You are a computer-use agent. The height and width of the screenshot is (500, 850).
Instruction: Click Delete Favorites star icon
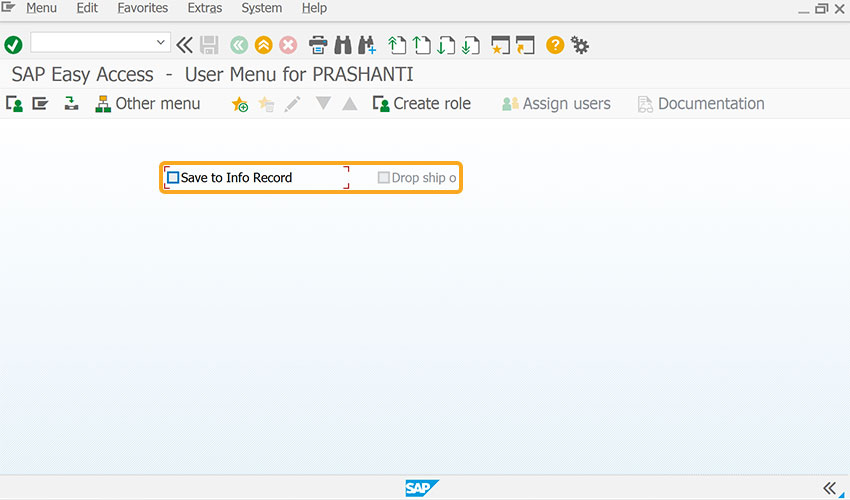pyautogui.click(x=266, y=104)
